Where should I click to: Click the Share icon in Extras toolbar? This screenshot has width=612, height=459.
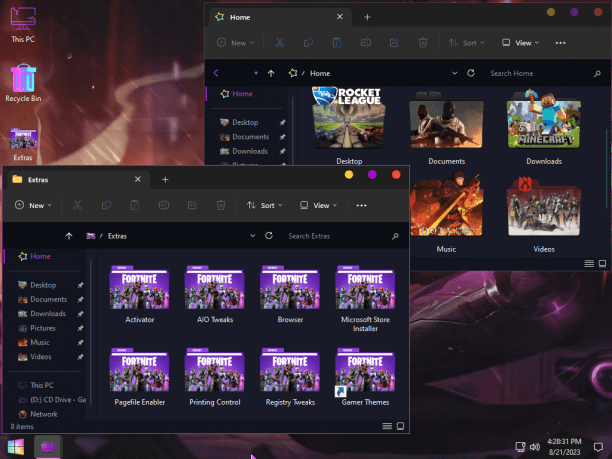192,205
